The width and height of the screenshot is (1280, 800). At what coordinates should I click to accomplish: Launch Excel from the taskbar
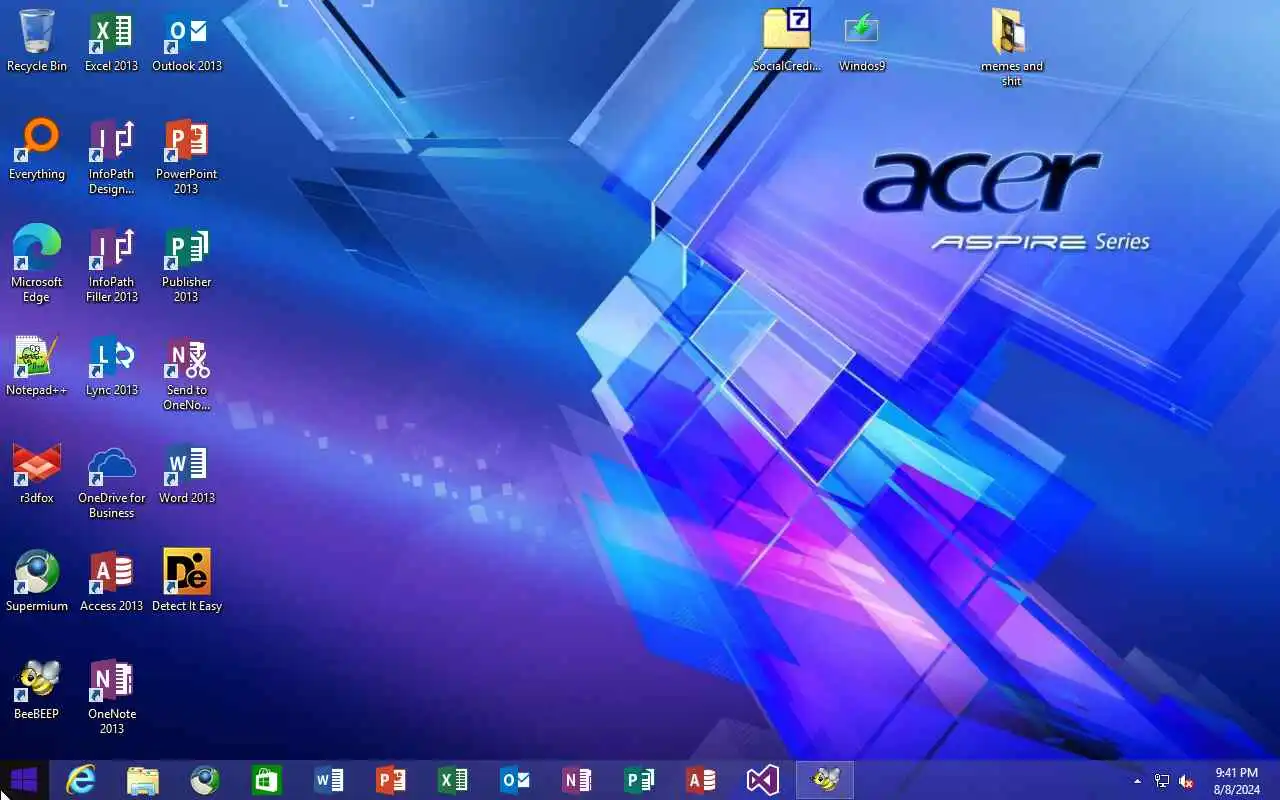453,780
